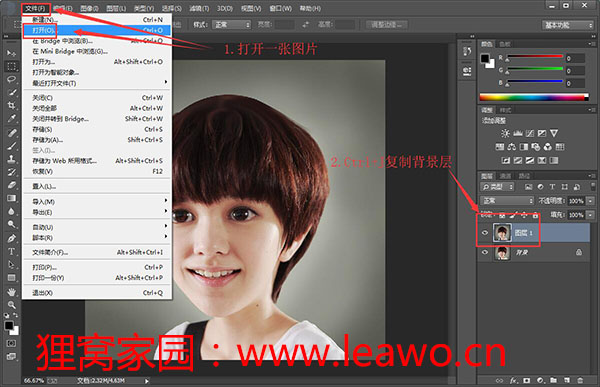
Task: Click the 66.67% zoom field
Action: [35, 381]
